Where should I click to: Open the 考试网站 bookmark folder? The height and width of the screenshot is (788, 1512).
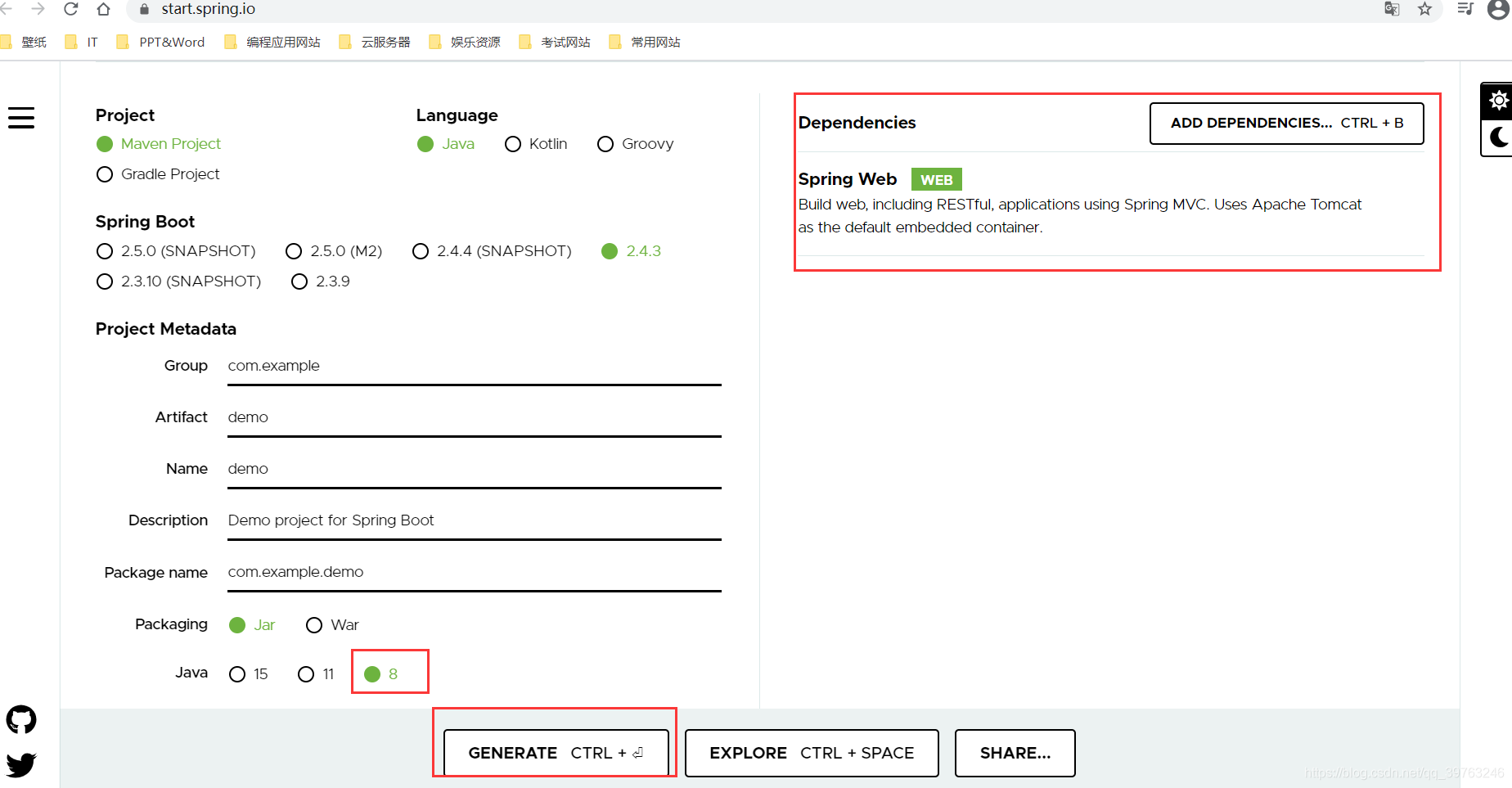click(555, 42)
